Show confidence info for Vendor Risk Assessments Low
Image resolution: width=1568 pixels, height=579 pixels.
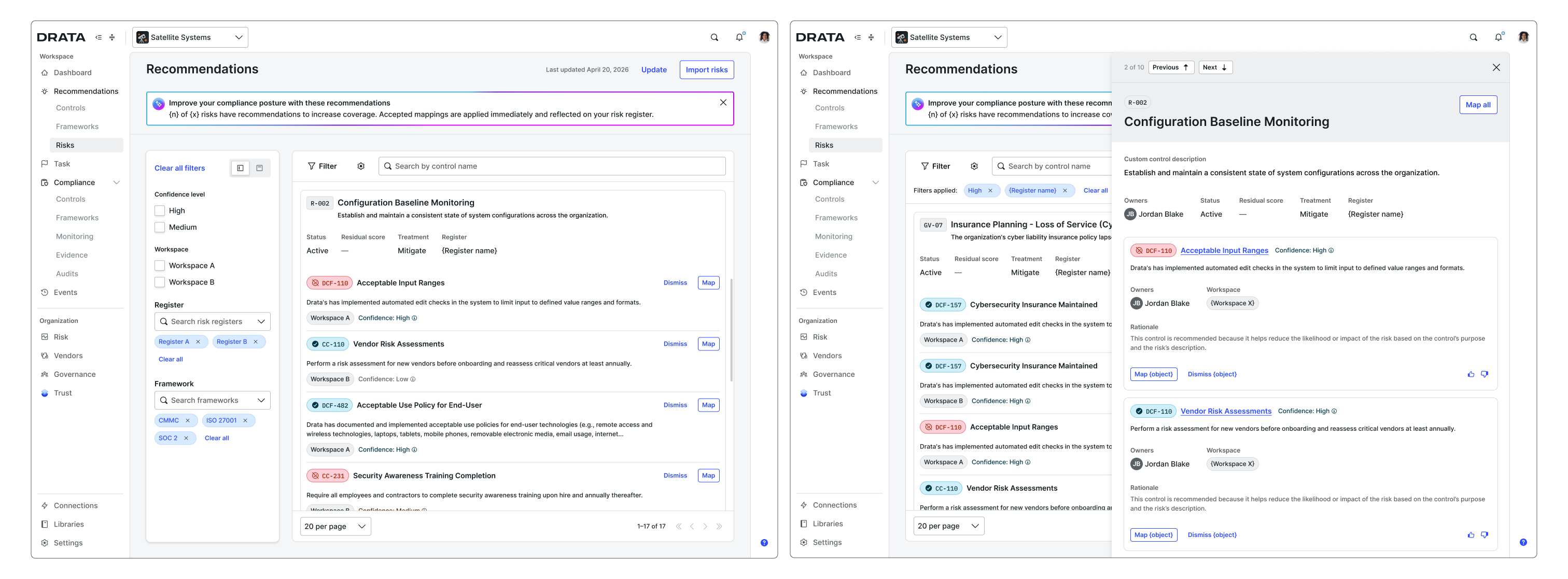coord(413,379)
